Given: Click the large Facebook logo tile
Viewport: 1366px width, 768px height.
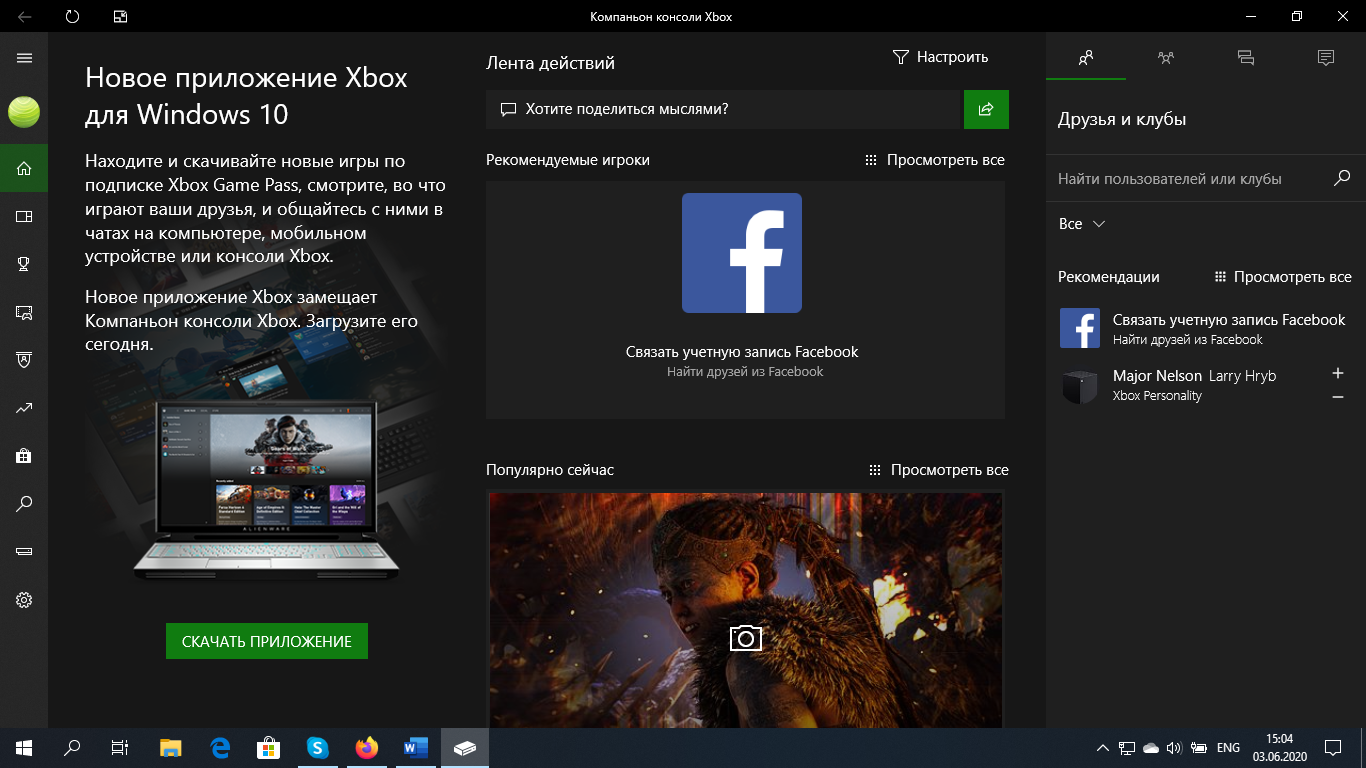Looking at the screenshot, I should click(742, 253).
